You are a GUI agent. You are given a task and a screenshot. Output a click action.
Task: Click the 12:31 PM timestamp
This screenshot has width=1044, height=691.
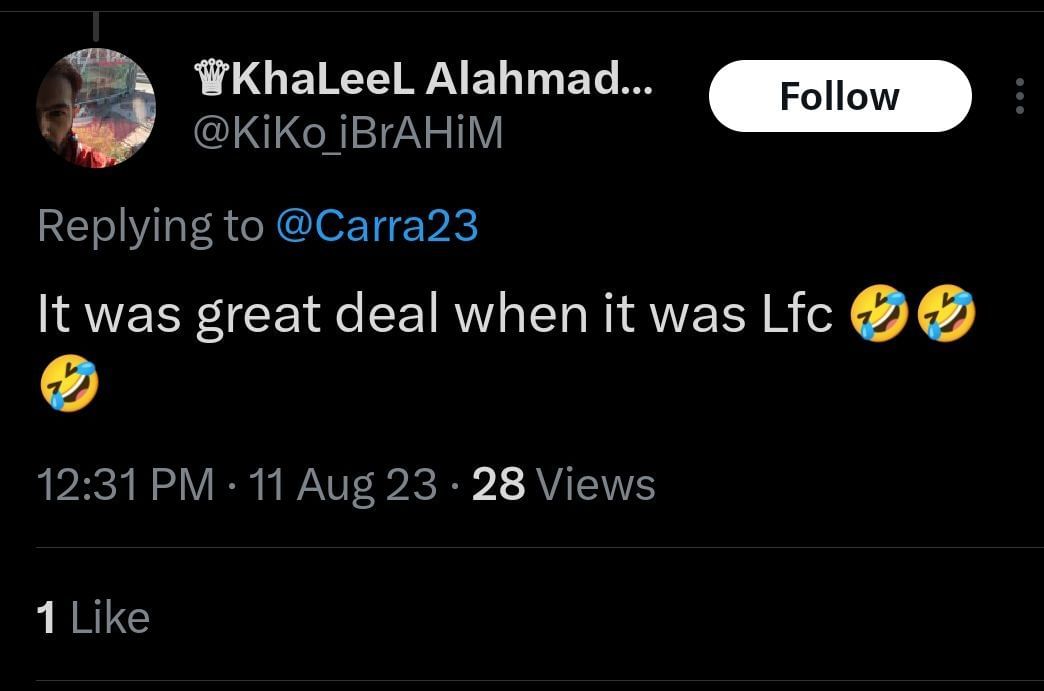coord(125,485)
